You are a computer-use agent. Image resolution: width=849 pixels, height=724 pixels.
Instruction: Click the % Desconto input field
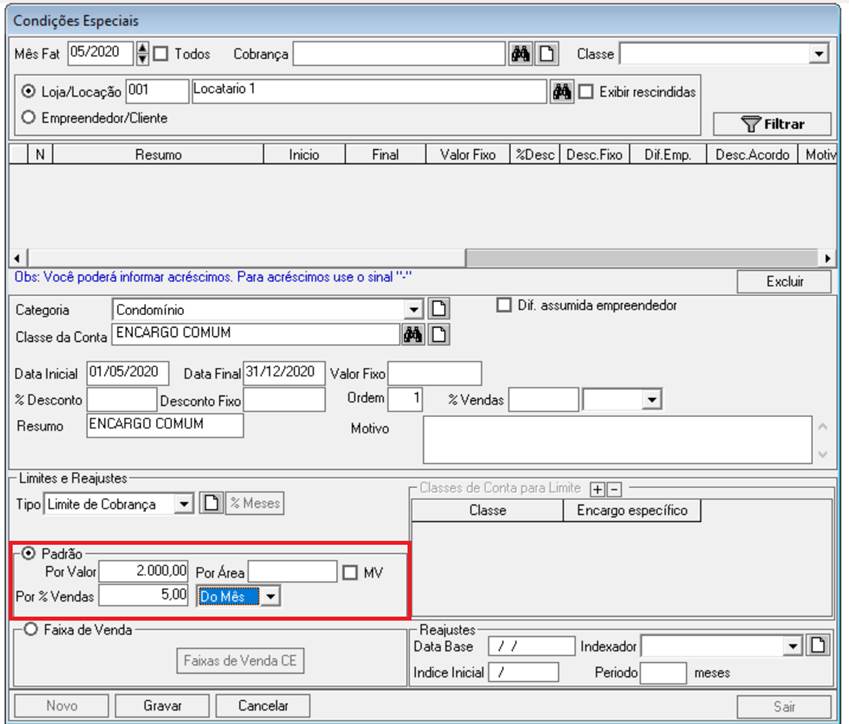pyautogui.click(x=122, y=400)
